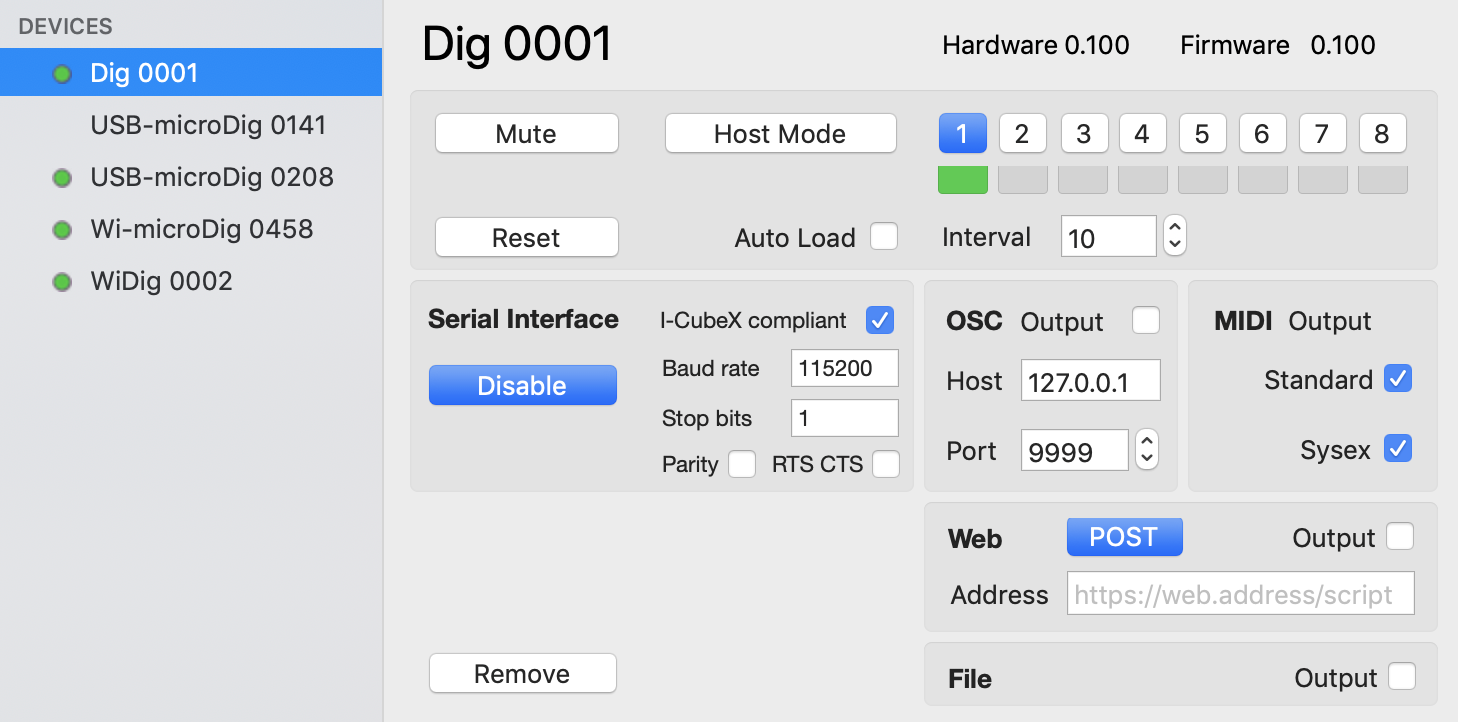Click the Web Address input field
This screenshot has height=722, width=1458.
1241,593
